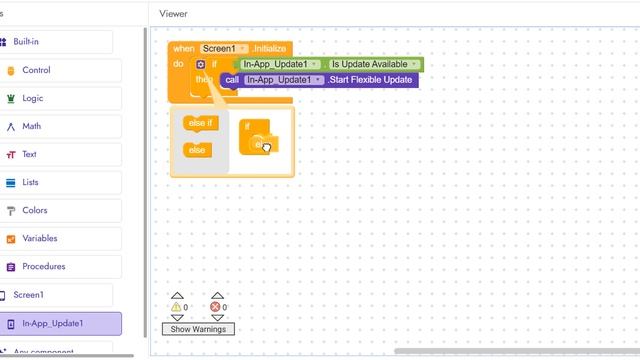Click the Colors drawer paint roller icon
The height and width of the screenshot is (360, 640).
pos(11,211)
